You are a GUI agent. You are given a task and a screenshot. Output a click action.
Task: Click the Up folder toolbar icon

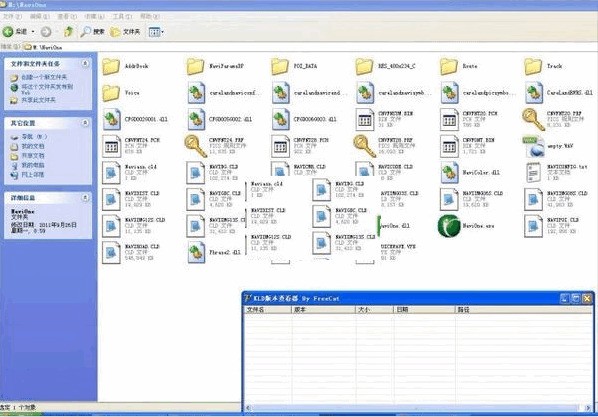(x=69, y=32)
